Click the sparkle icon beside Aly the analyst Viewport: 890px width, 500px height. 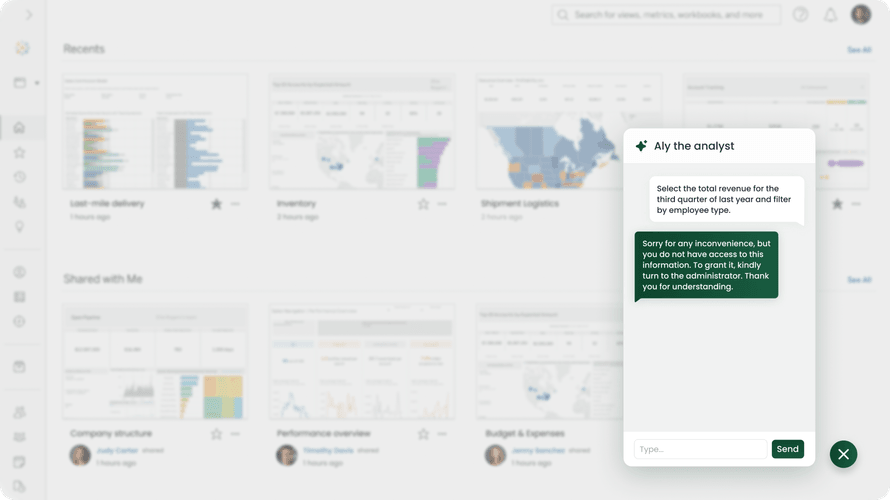[641, 146]
